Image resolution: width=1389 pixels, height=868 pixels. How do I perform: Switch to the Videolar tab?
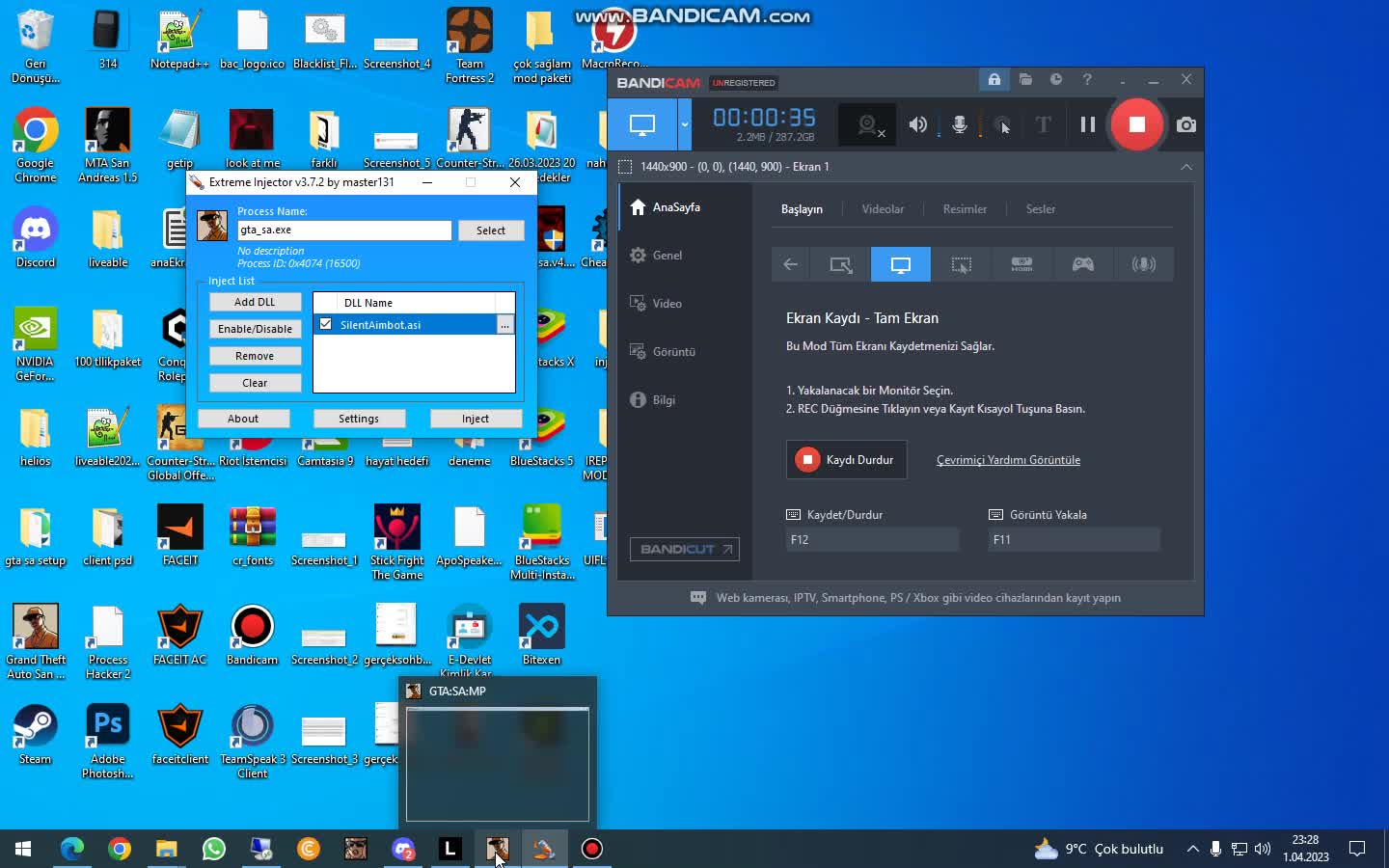[882, 209]
